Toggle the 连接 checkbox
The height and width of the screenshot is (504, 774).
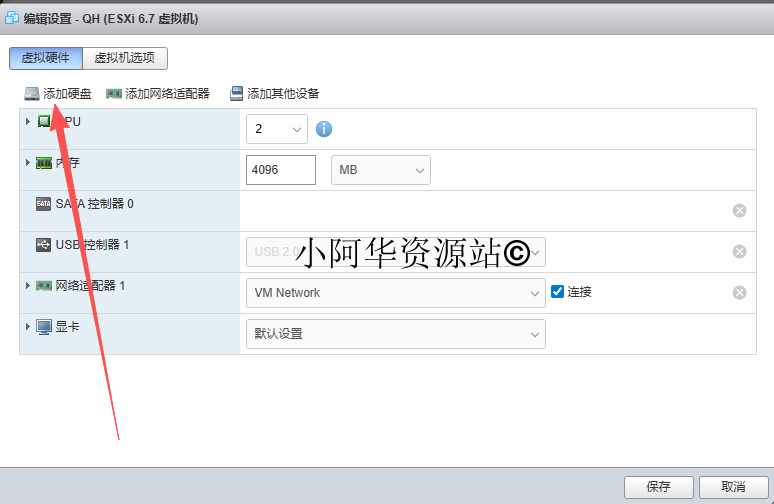pyautogui.click(x=557, y=291)
